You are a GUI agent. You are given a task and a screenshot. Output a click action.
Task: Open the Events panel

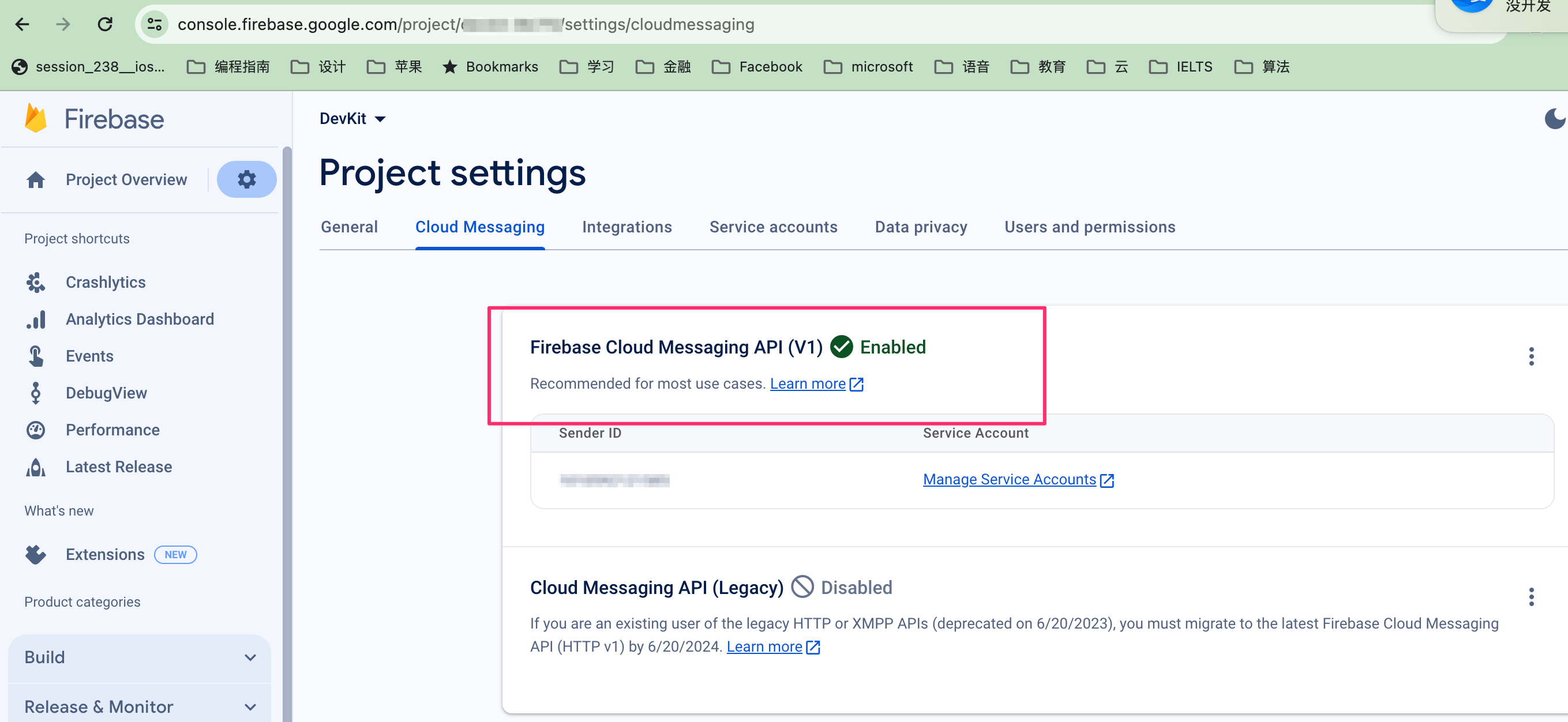point(89,356)
